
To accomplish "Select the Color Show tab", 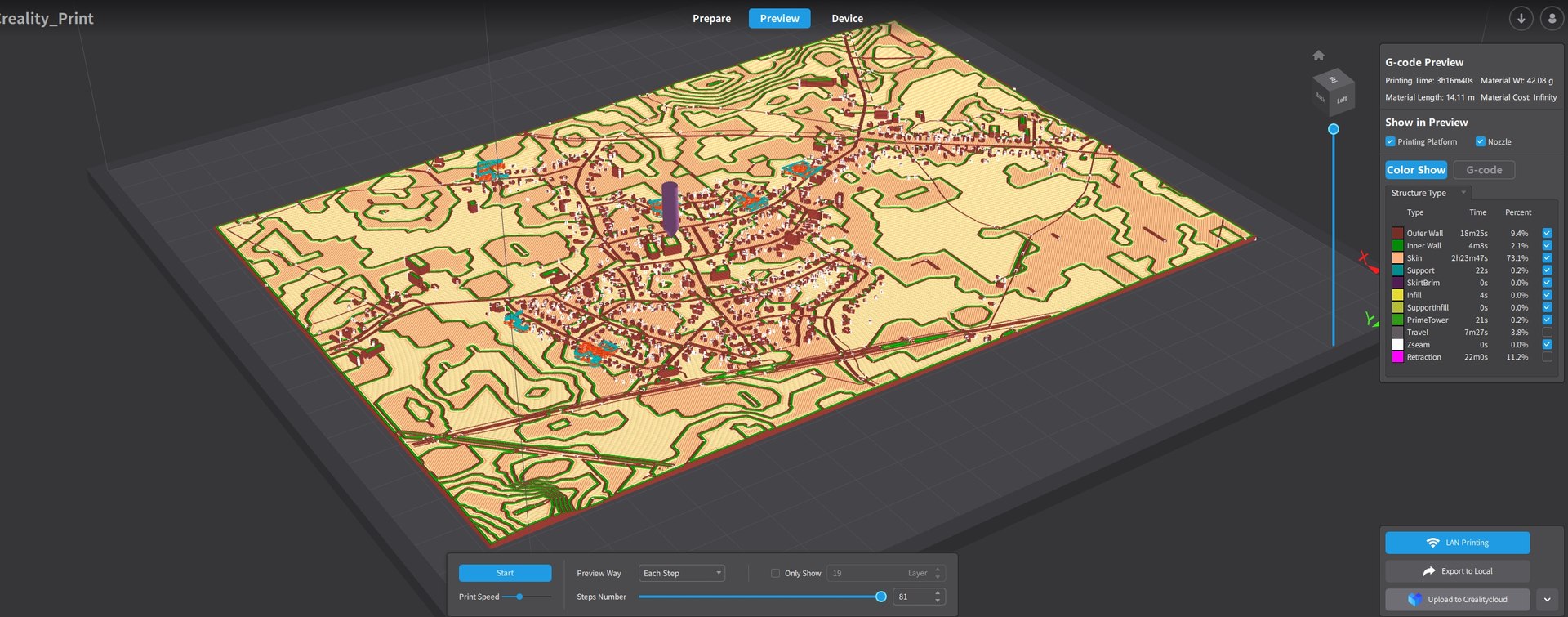I will pyautogui.click(x=1416, y=170).
